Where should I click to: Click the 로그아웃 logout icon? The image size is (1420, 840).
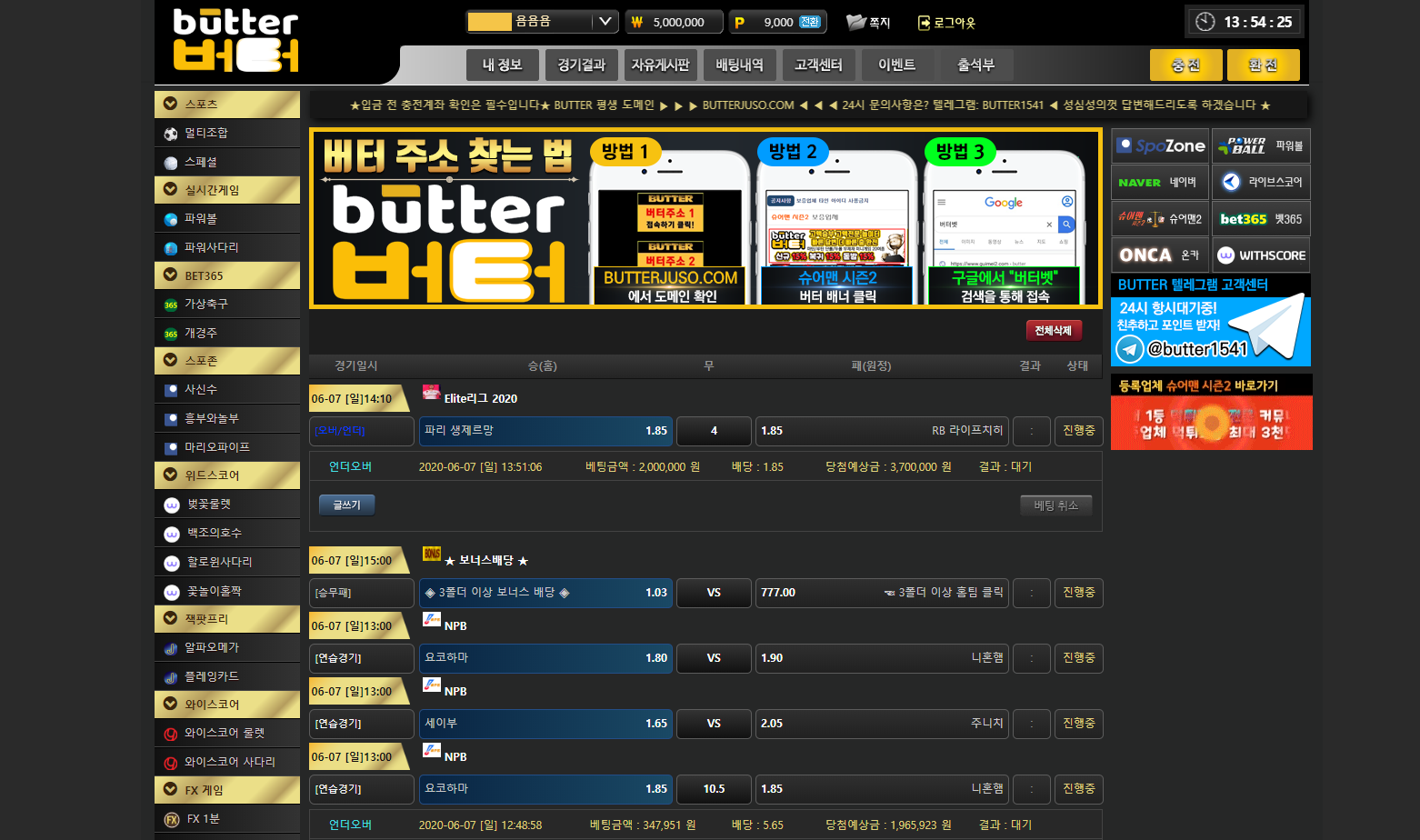[924, 23]
